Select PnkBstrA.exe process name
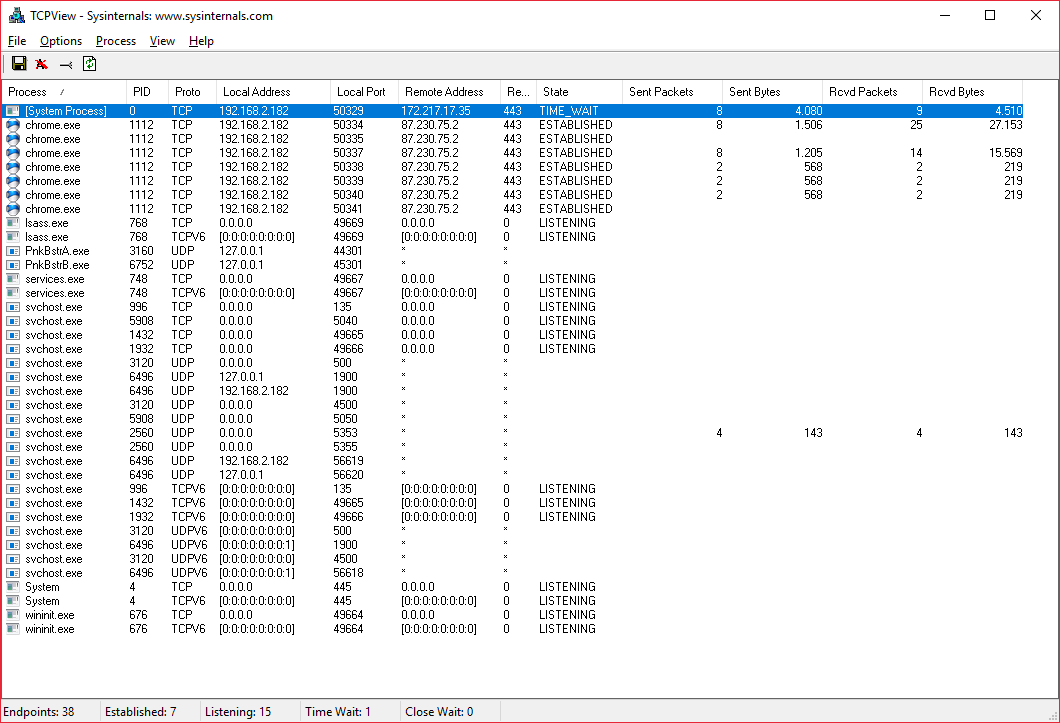 click(x=57, y=251)
